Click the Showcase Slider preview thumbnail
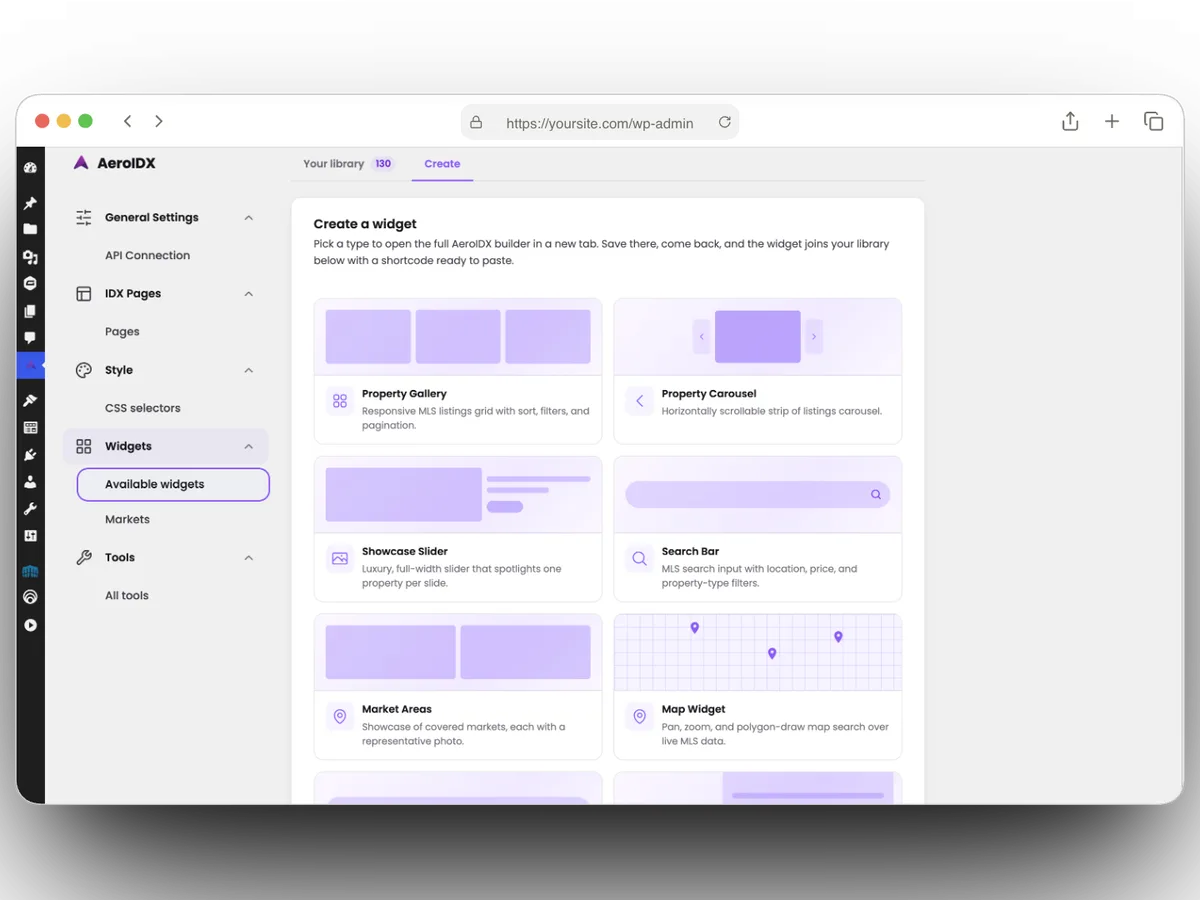 (458, 494)
